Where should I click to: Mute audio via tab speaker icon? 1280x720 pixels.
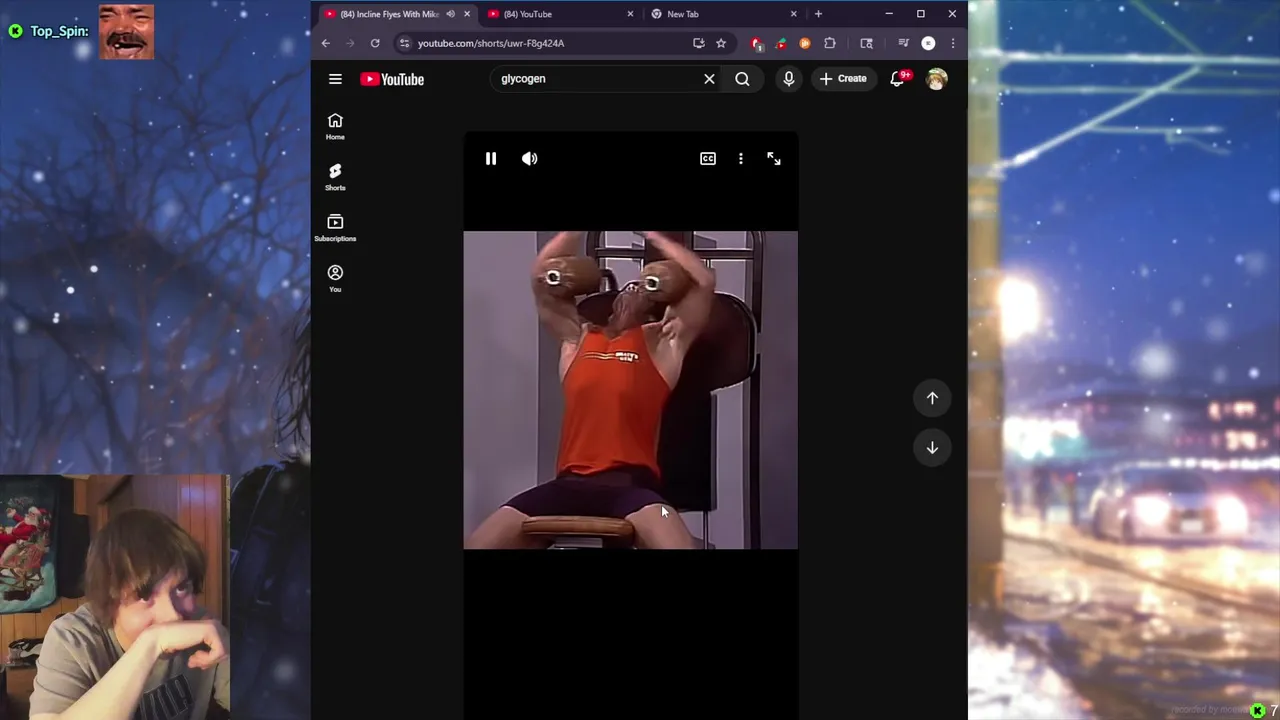pos(450,14)
